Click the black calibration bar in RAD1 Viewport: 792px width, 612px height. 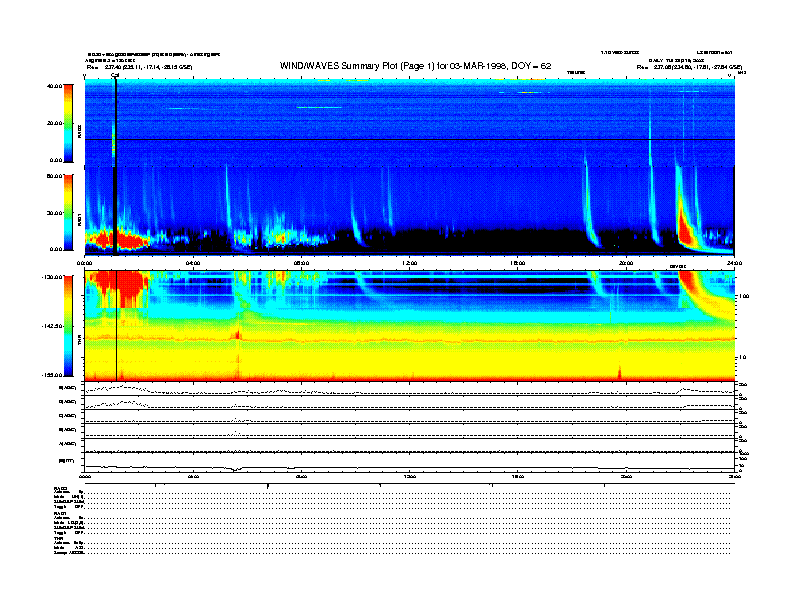(x=116, y=210)
